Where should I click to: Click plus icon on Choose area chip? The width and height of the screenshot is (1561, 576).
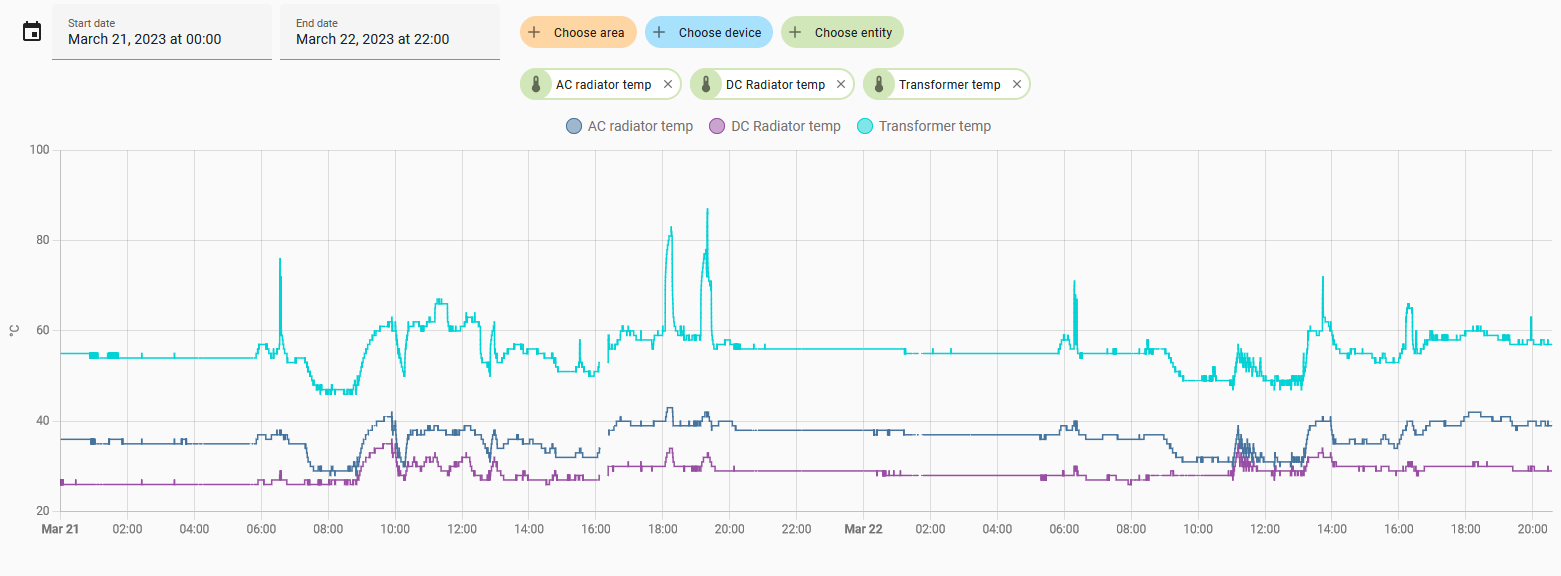point(534,32)
